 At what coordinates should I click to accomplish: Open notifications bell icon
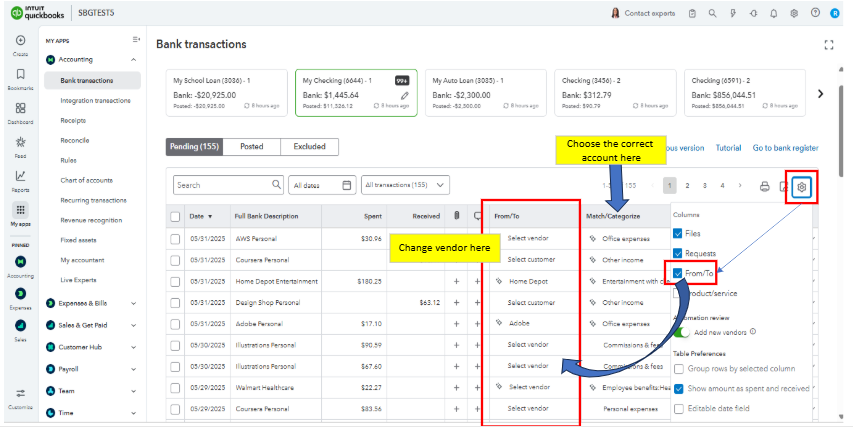774,14
